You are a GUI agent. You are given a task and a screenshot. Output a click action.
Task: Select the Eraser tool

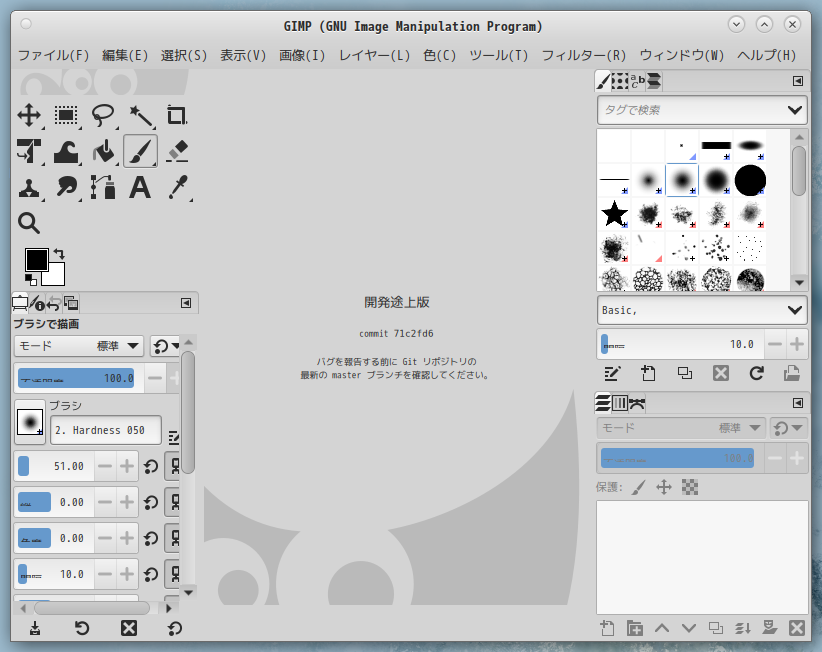177,151
